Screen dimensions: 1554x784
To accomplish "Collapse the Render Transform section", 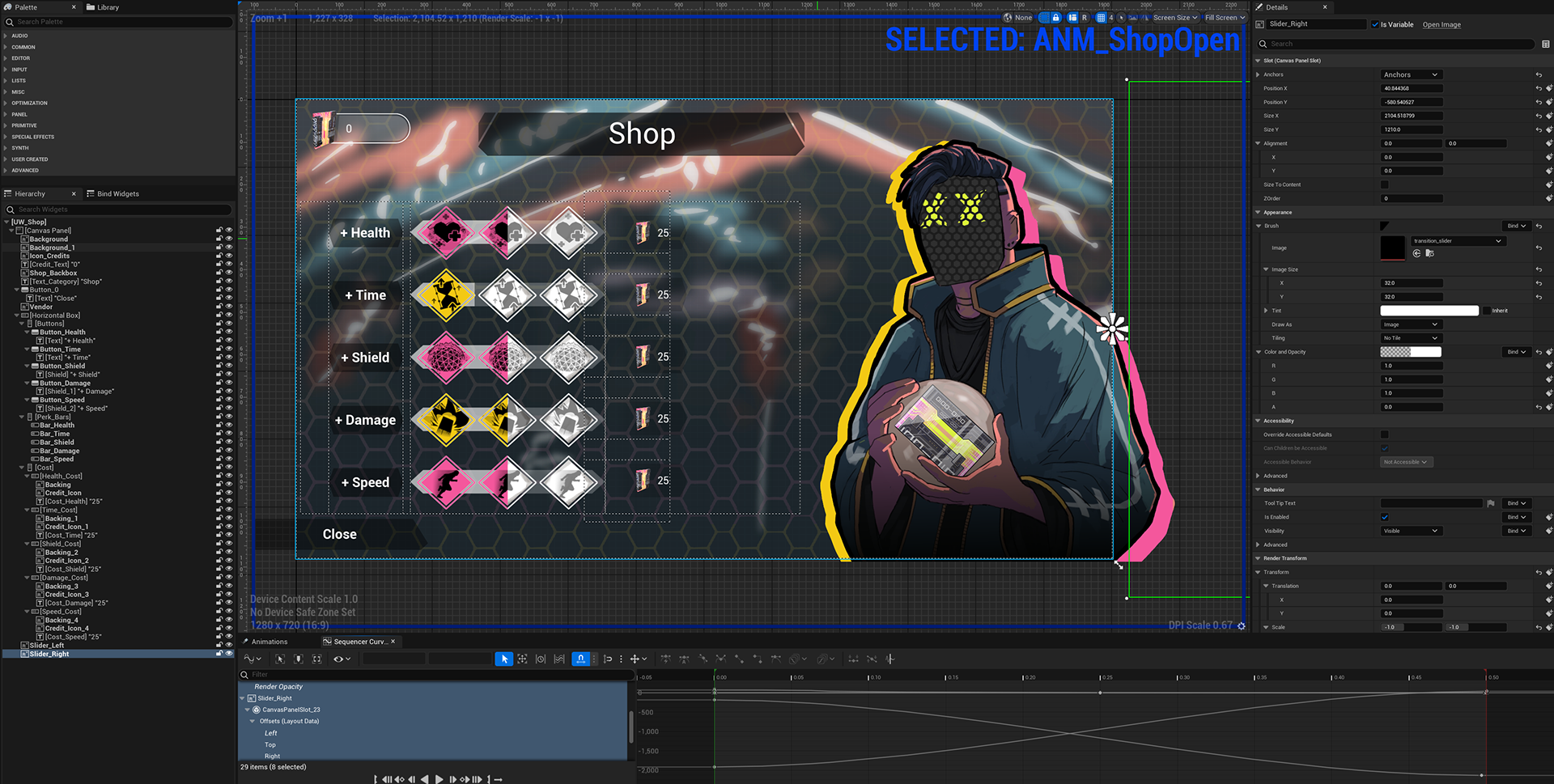I will pos(1258,558).
